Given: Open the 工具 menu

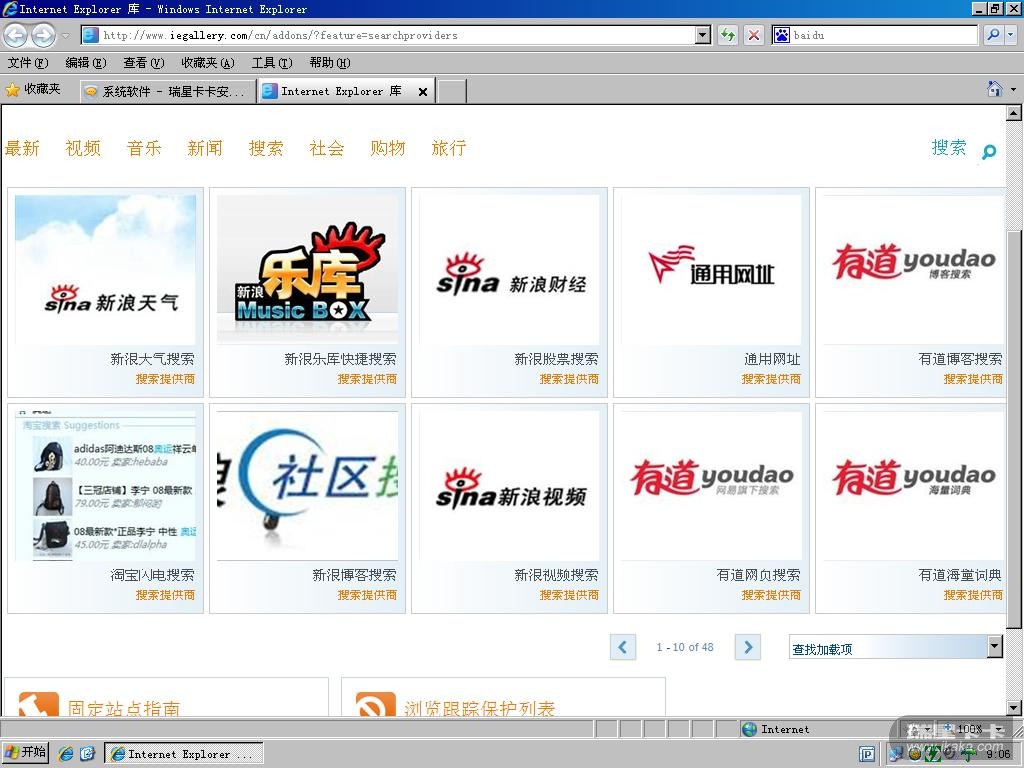Looking at the screenshot, I should coord(272,63).
